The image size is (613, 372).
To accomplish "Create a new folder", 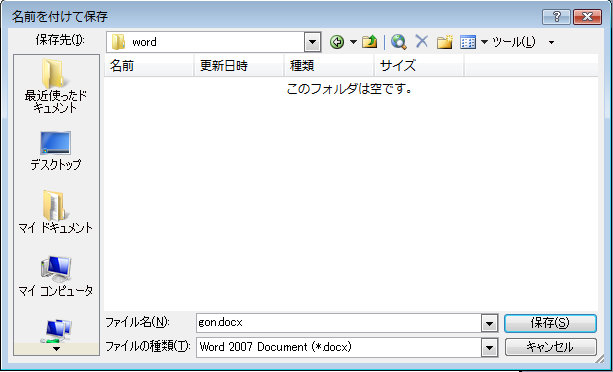I will coord(445,41).
